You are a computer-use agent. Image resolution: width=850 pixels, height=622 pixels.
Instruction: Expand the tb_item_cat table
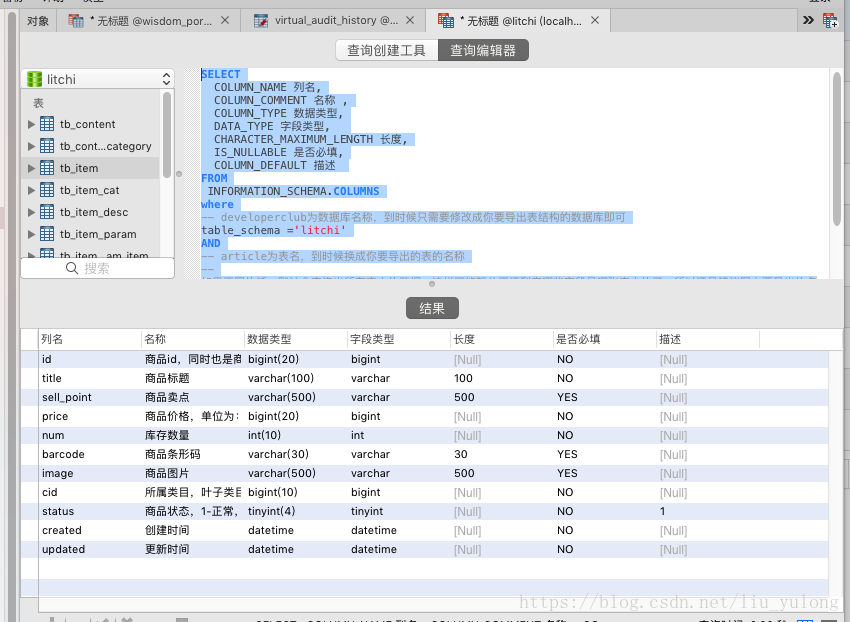[31, 190]
